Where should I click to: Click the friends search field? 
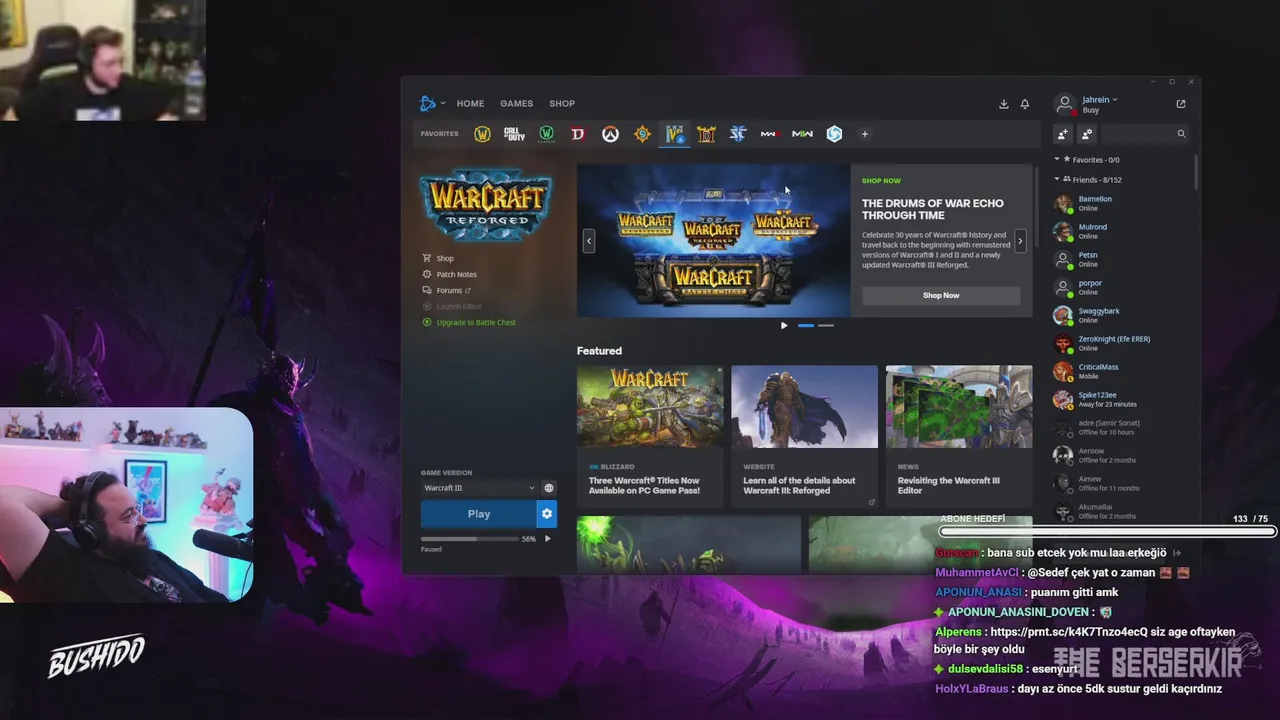coord(1145,134)
